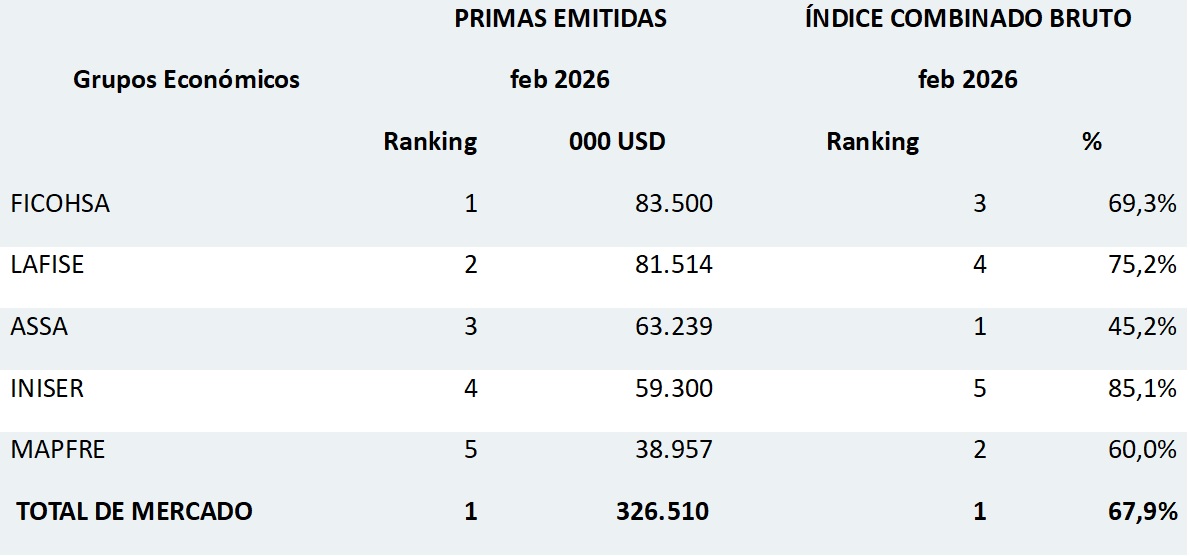Select the LAFISE row label
This screenshot has width=1190, height=556.
(x=48, y=265)
